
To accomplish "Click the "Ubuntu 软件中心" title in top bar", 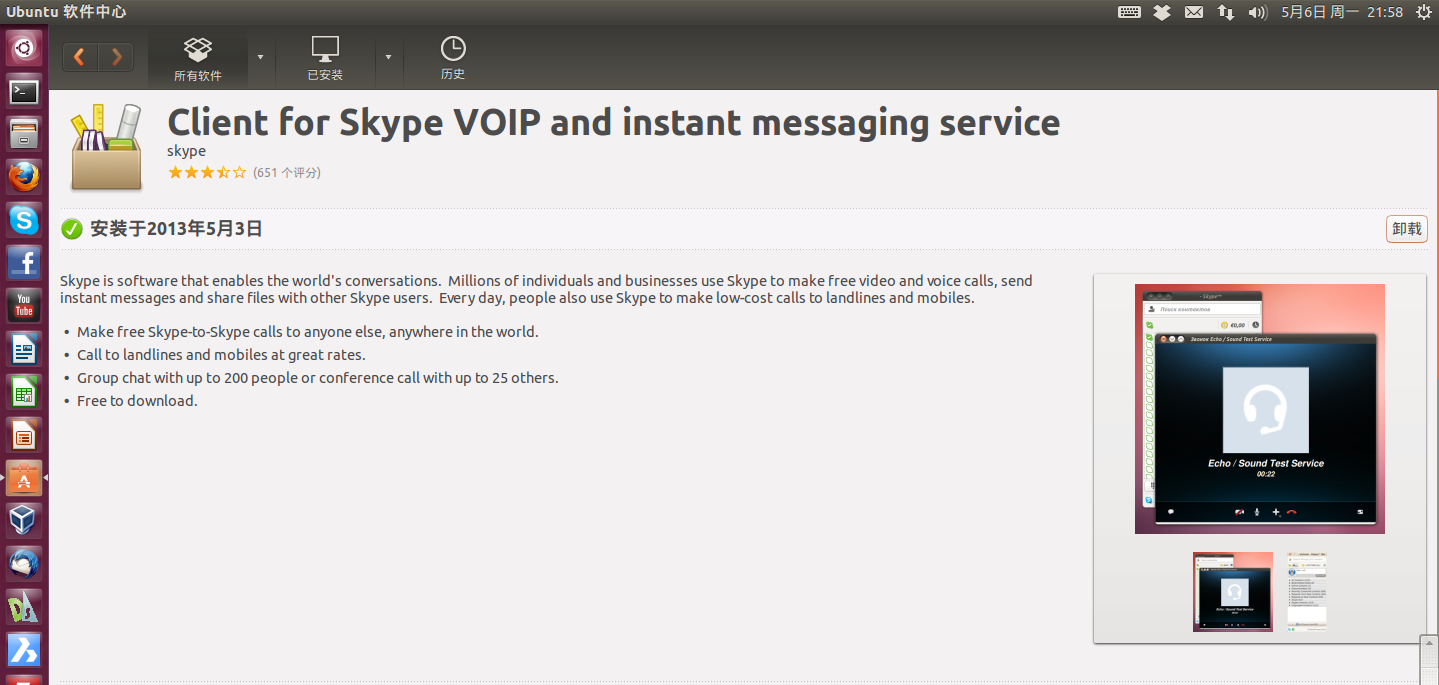I will pyautogui.click(x=66, y=12).
